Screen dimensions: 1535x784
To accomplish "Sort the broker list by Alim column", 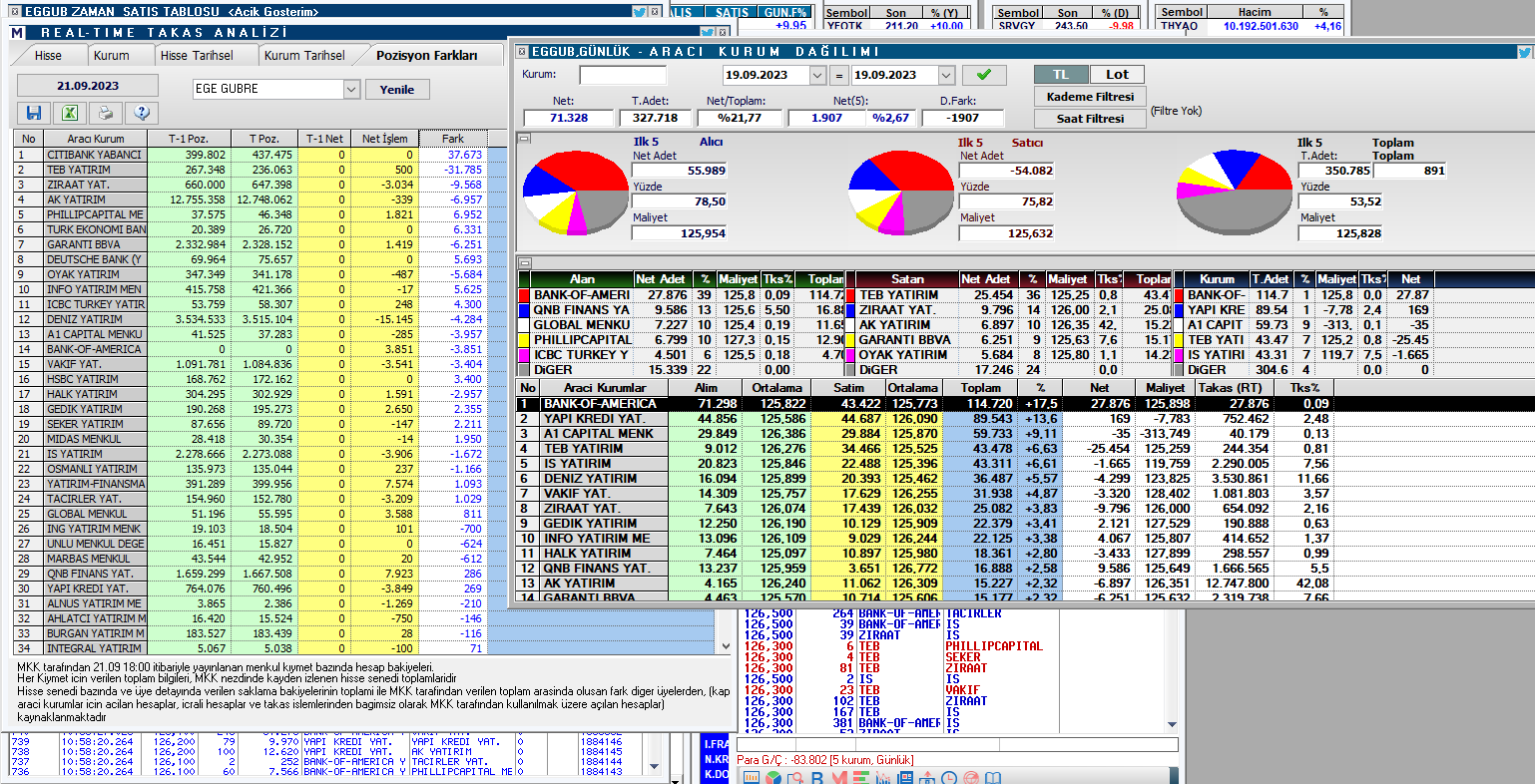I will pyautogui.click(x=706, y=388).
